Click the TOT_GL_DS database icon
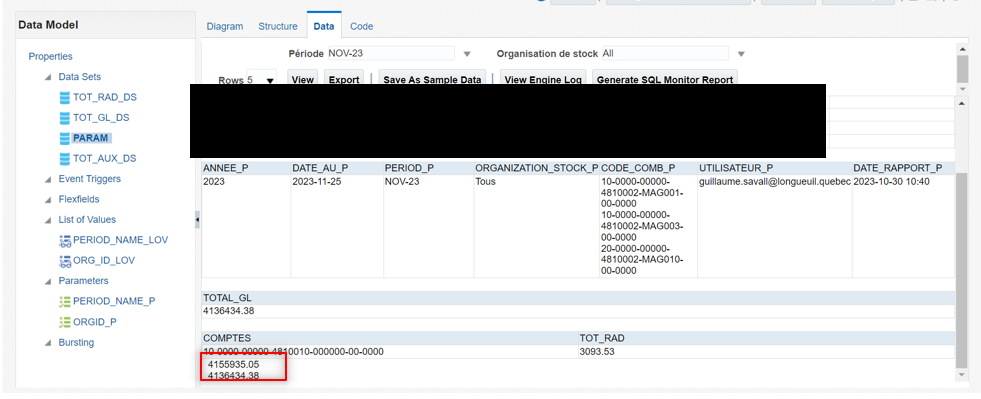This screenshot has height=399, width=981. 64,118
